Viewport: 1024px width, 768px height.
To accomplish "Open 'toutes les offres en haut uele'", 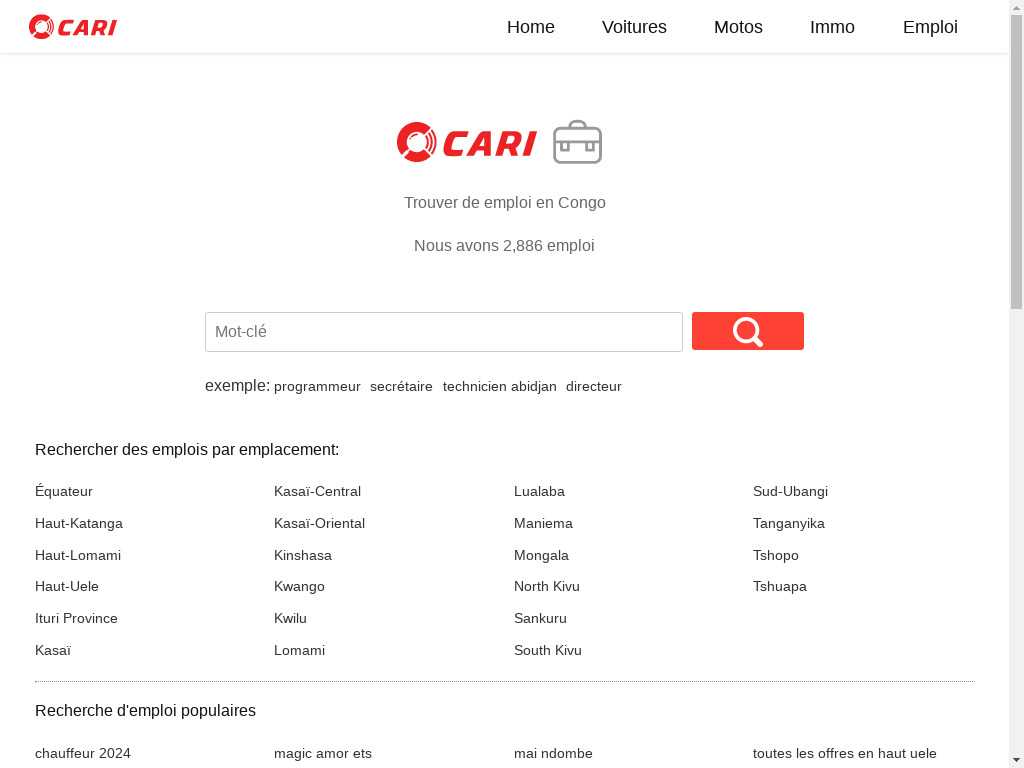I will coord(844,754).
